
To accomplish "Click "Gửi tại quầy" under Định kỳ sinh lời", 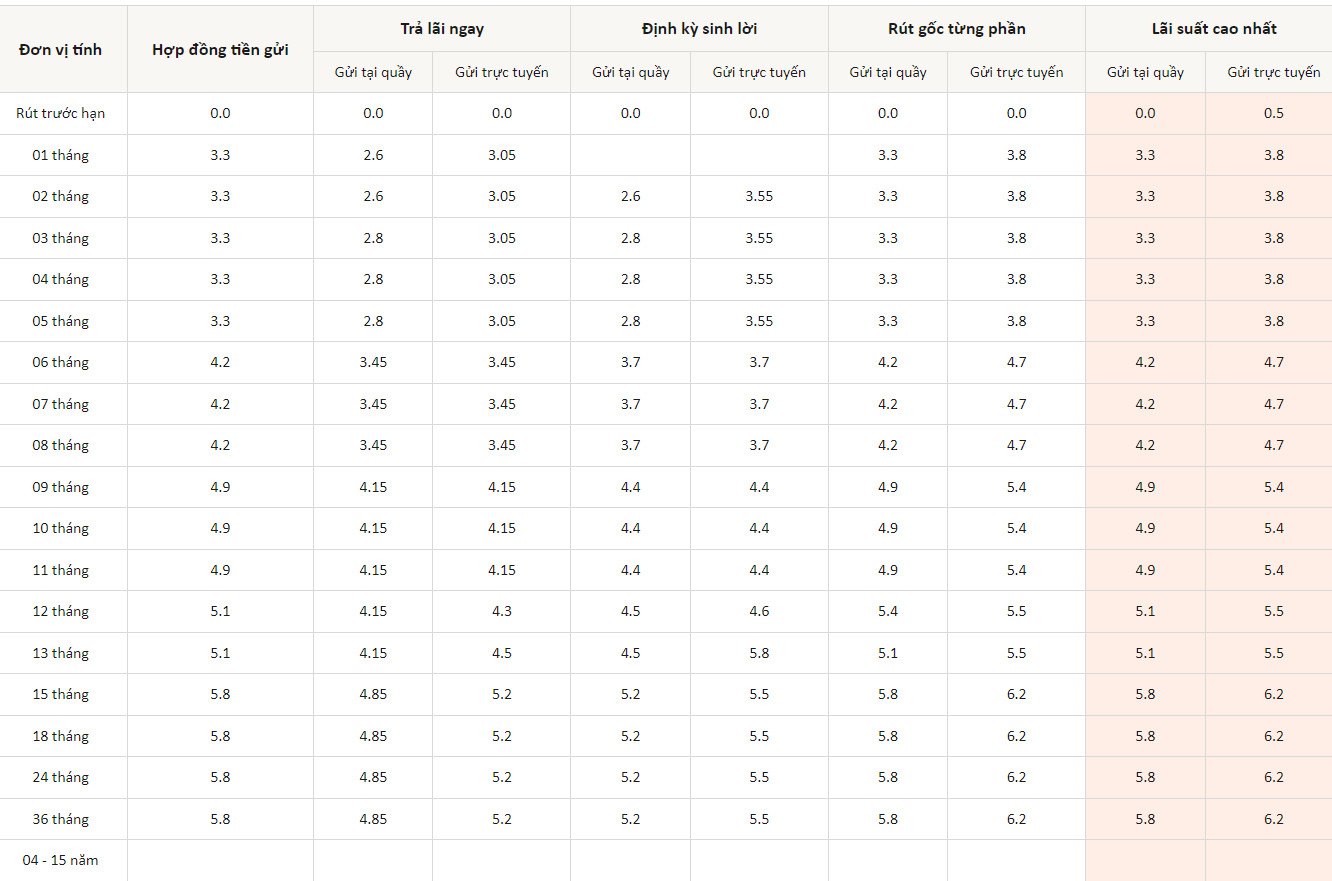I will click(630, 72).
